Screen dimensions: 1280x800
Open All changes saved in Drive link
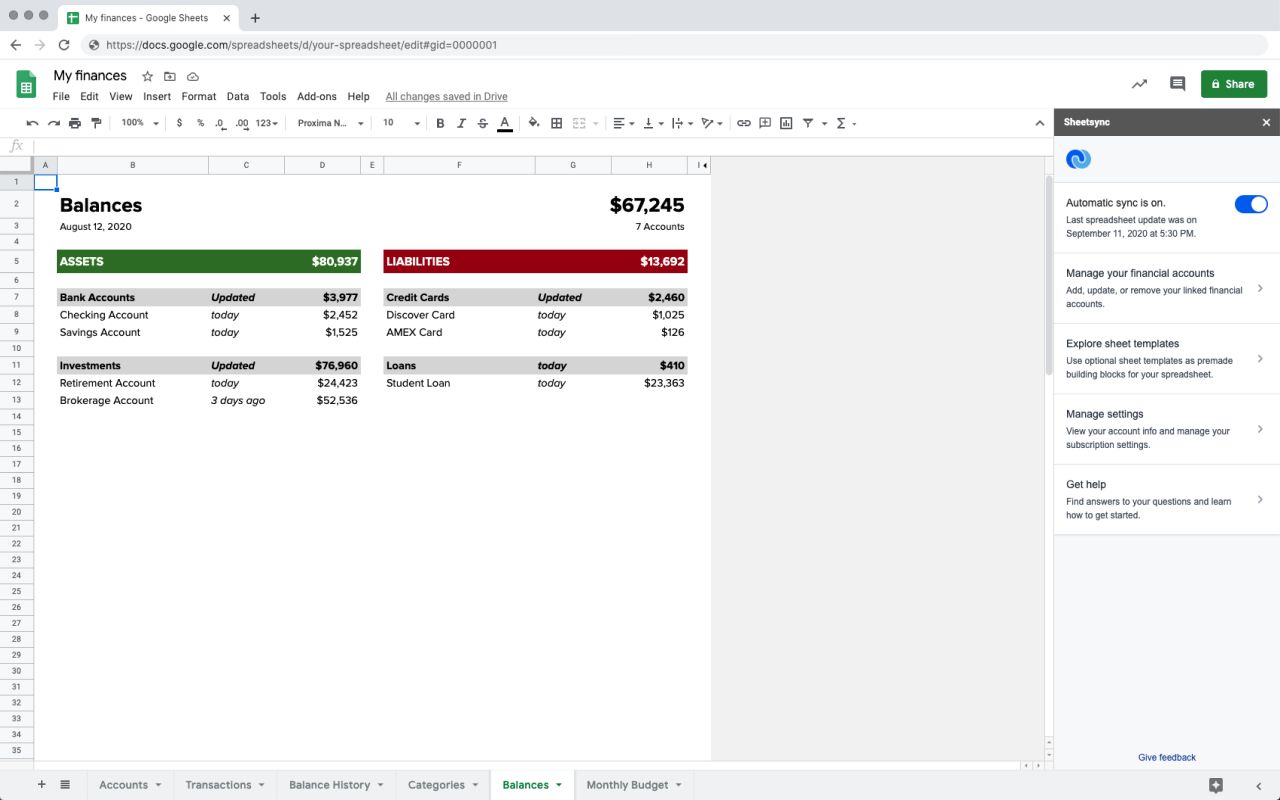coord(446,96)
